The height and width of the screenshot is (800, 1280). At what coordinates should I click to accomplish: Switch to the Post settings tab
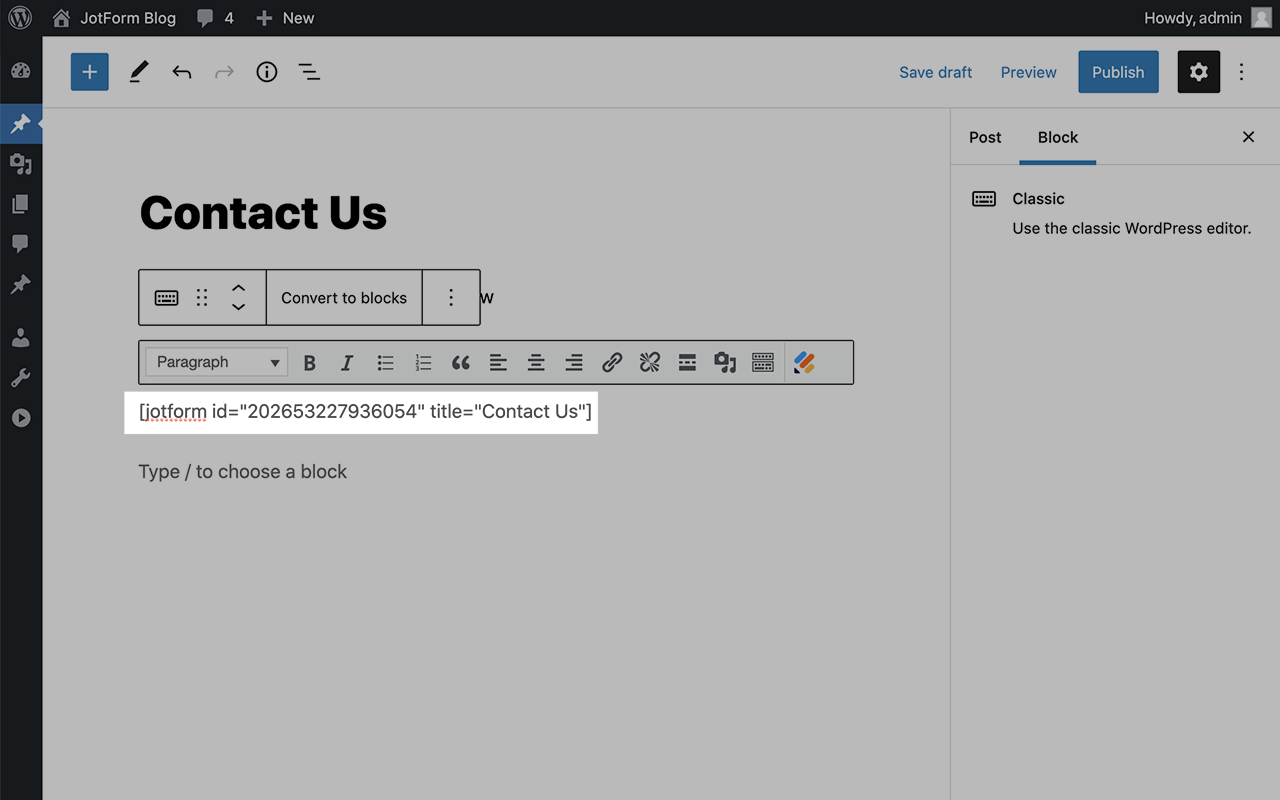point(984,137)
